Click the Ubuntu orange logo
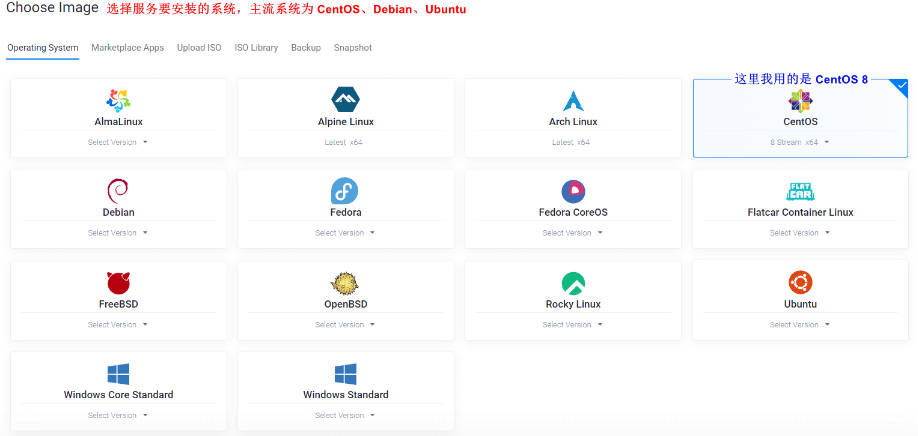This screenshot has height=436, width=918. click(x=800, y=283)
